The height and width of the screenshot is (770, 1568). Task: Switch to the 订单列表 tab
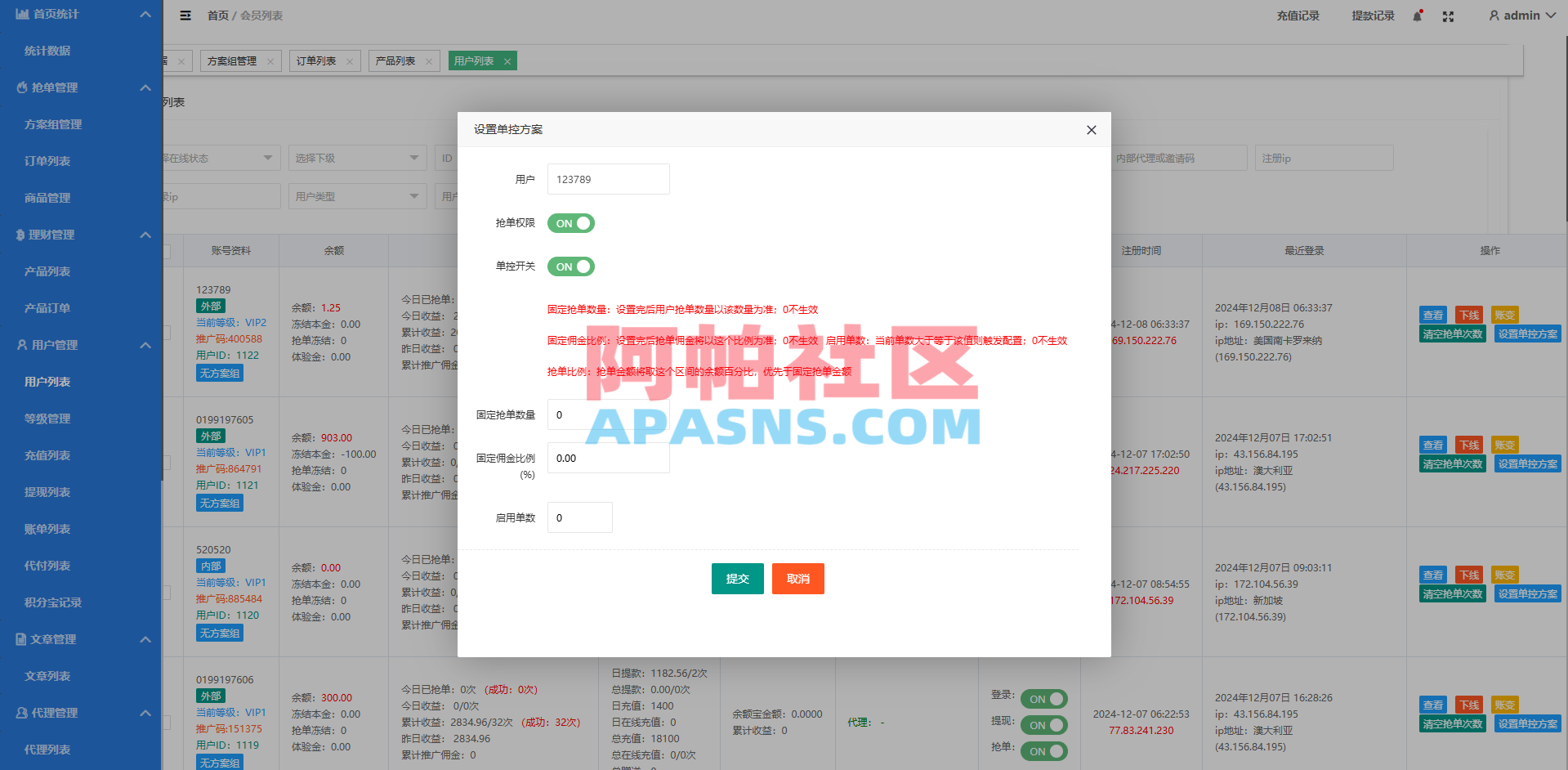point(317,60)
